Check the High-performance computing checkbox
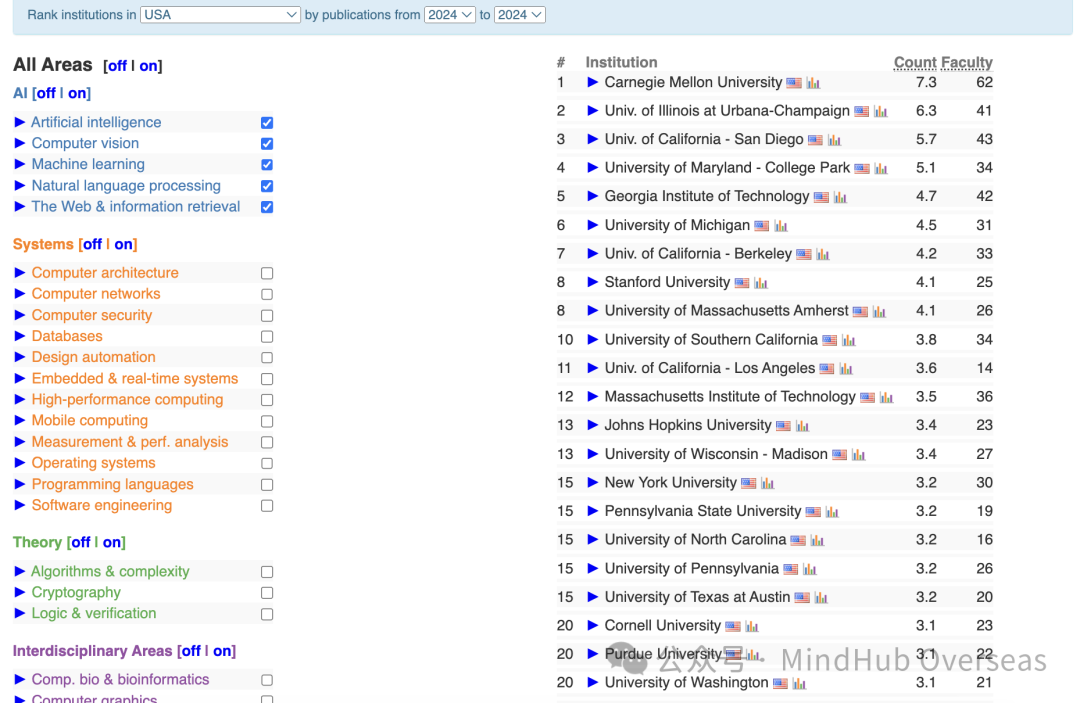Screen dimensions: 1080x703 point(267,400)
